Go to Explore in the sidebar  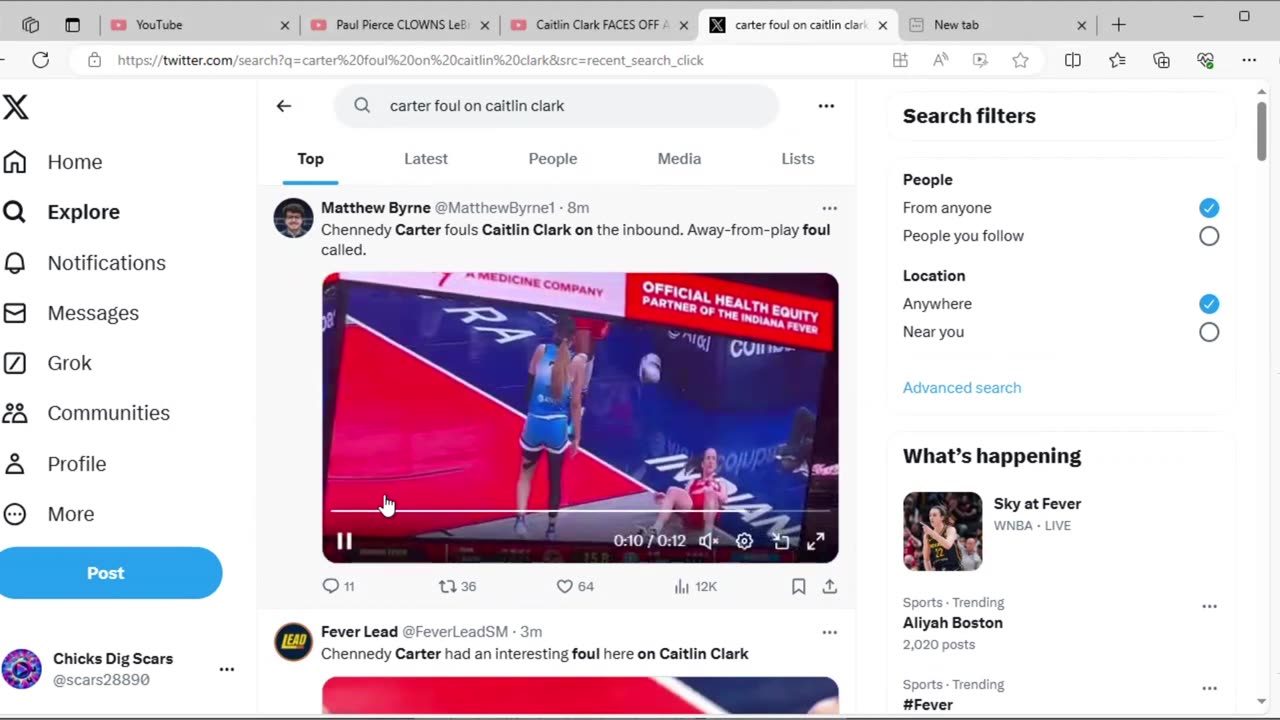(x=61, y=212)
